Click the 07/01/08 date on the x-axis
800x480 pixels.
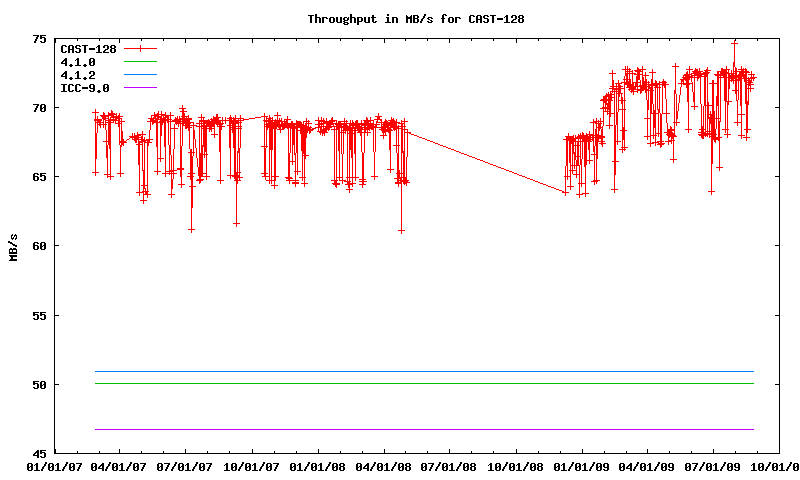(x=450, y=467)
